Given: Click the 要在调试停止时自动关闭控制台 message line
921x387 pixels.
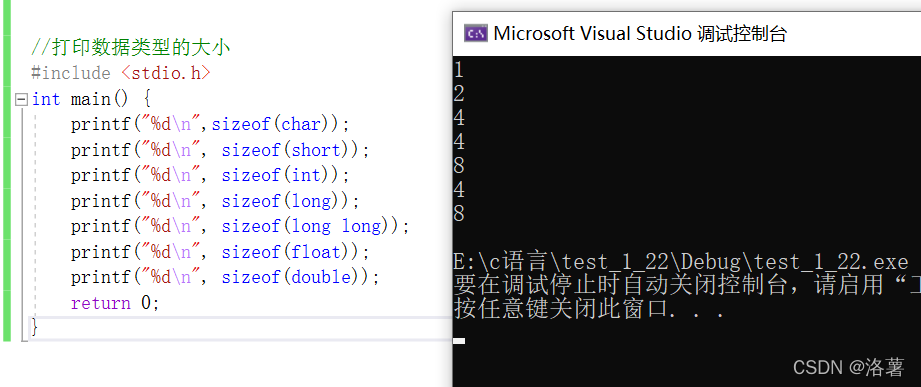Looking at the screenshot, I should [687, 285].
